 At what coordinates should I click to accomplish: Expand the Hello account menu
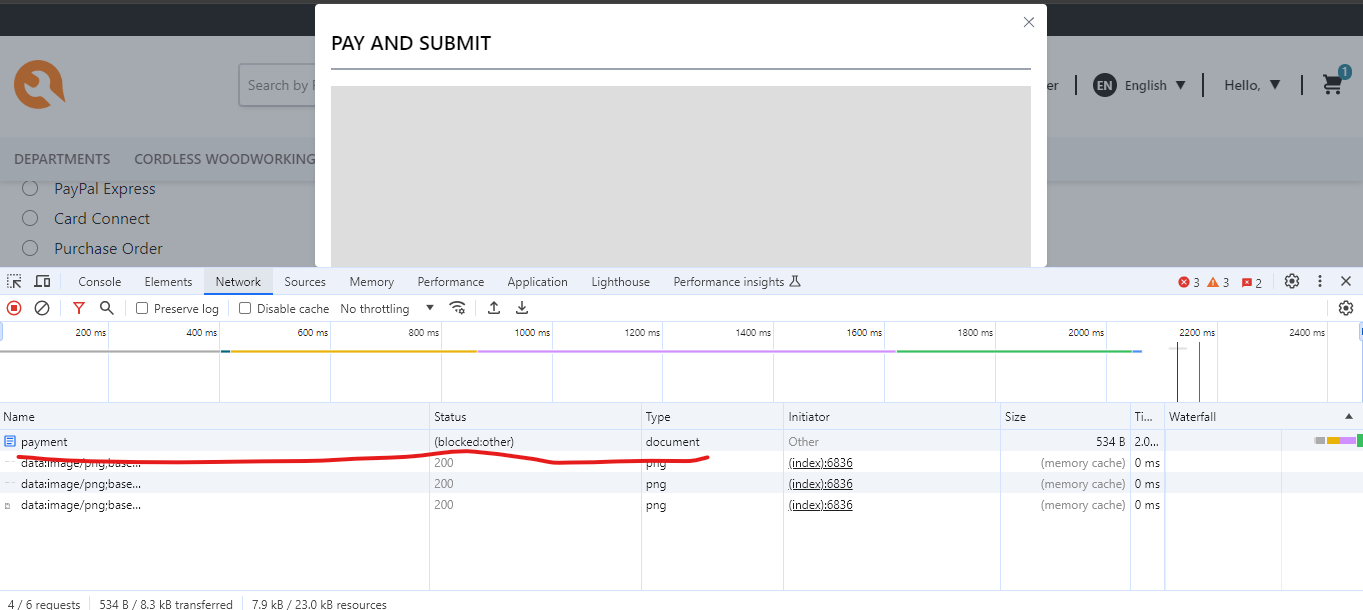[1251, 85]
